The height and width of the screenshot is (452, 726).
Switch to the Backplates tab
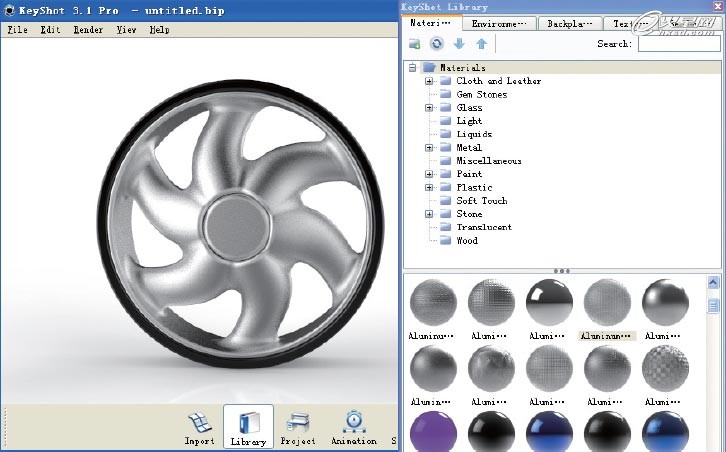tap(570, 24)
